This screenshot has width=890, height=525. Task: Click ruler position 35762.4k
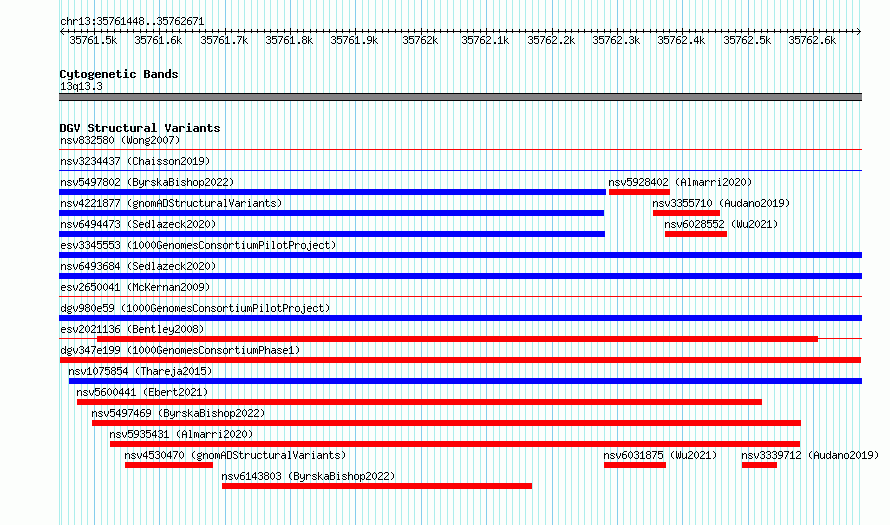[x=681, y=40]
